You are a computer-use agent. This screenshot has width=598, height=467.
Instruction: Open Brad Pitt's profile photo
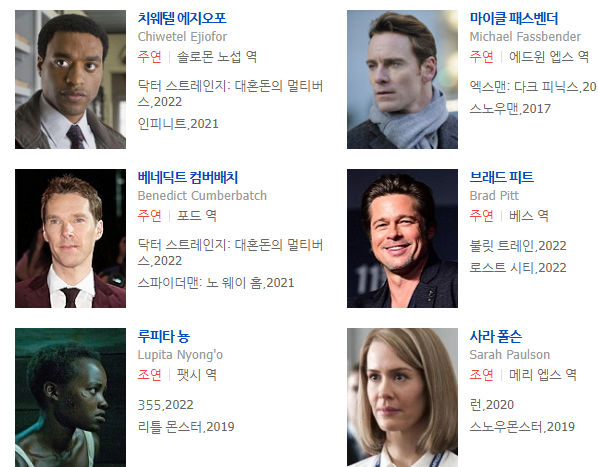click(x=402, y=238)
